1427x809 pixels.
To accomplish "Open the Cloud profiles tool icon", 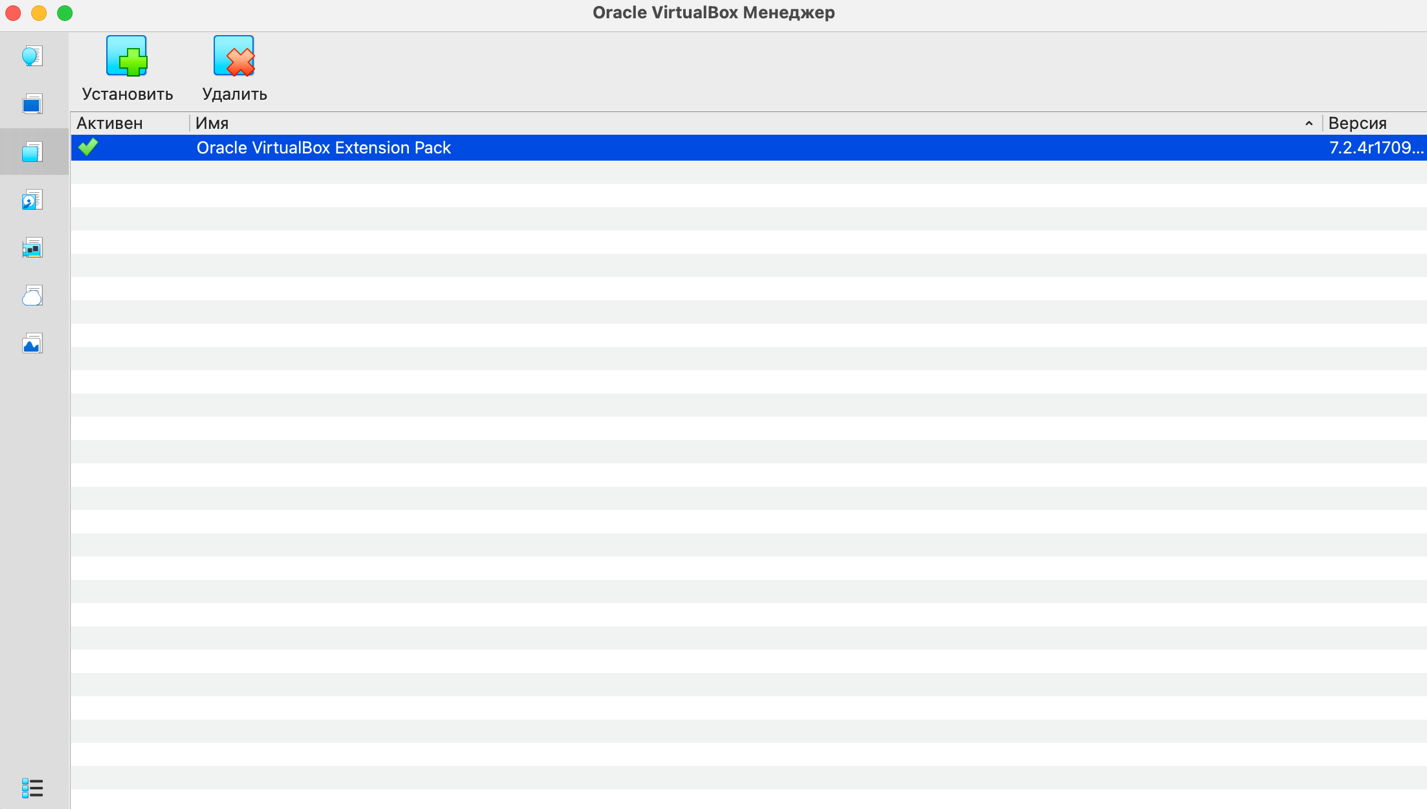I will pyautogui.click(x=32, y=296).
